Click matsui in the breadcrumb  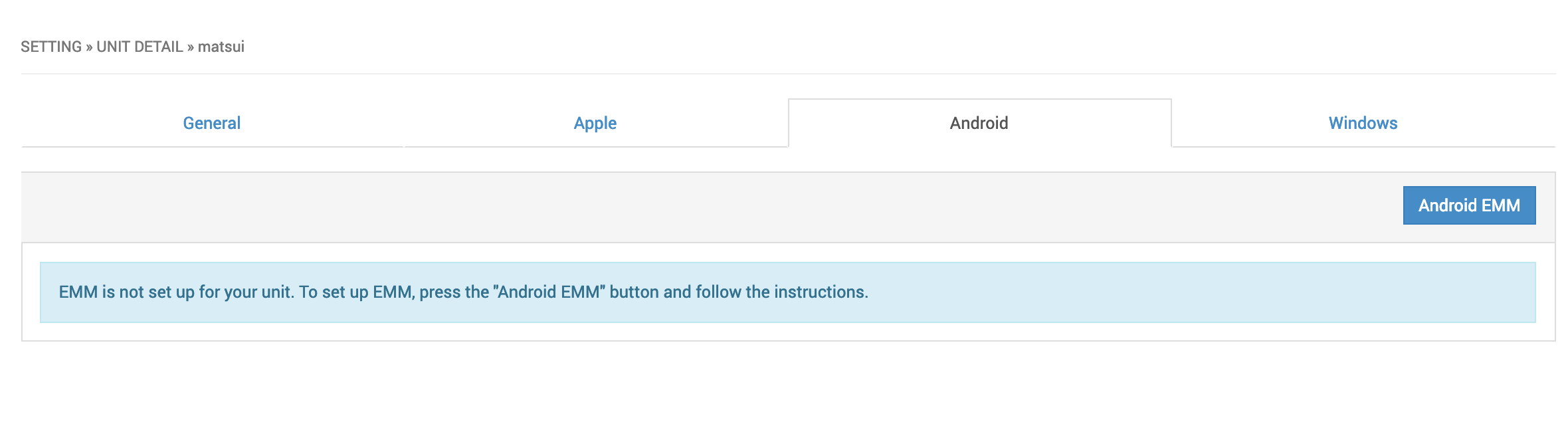(221, 47)
